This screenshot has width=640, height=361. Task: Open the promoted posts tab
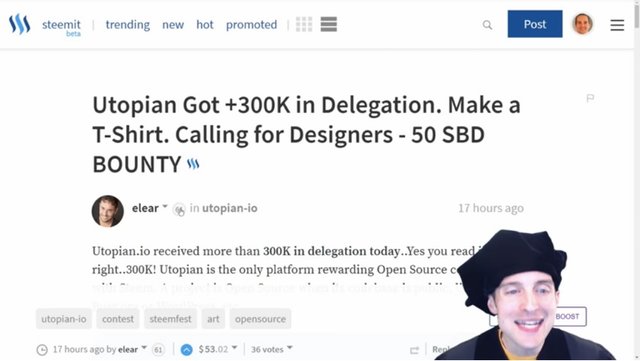(x=251, y=25)
